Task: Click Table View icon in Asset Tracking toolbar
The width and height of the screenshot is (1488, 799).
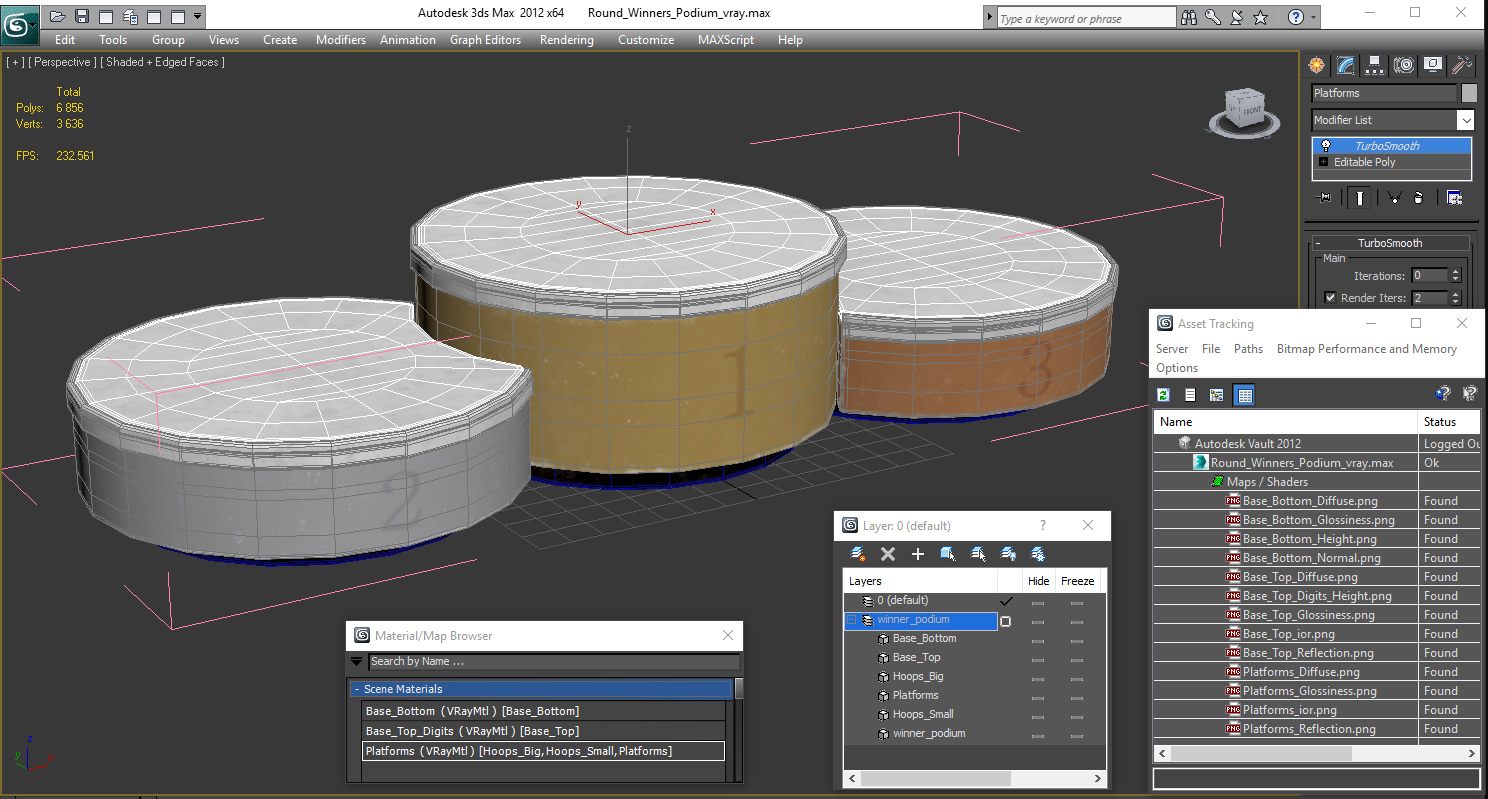Action: click(1244, 395)
